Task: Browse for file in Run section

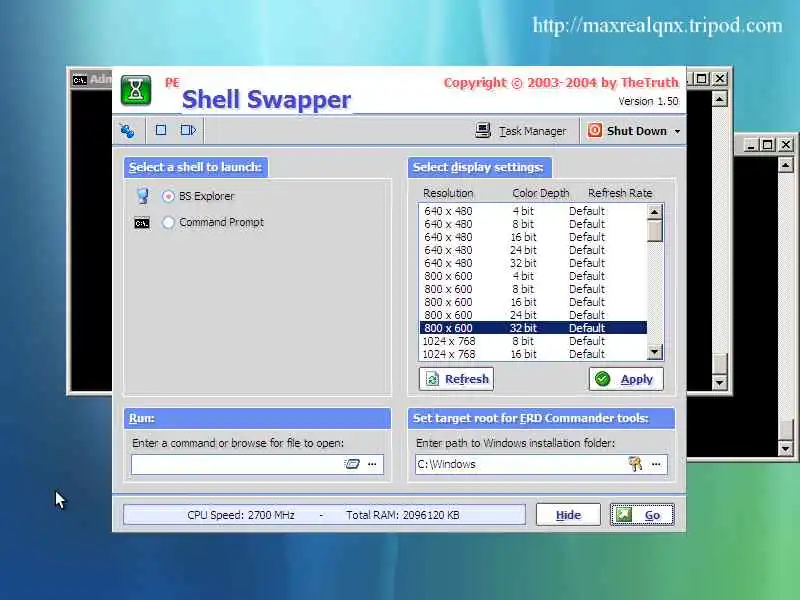Action: tap(372, 464)
